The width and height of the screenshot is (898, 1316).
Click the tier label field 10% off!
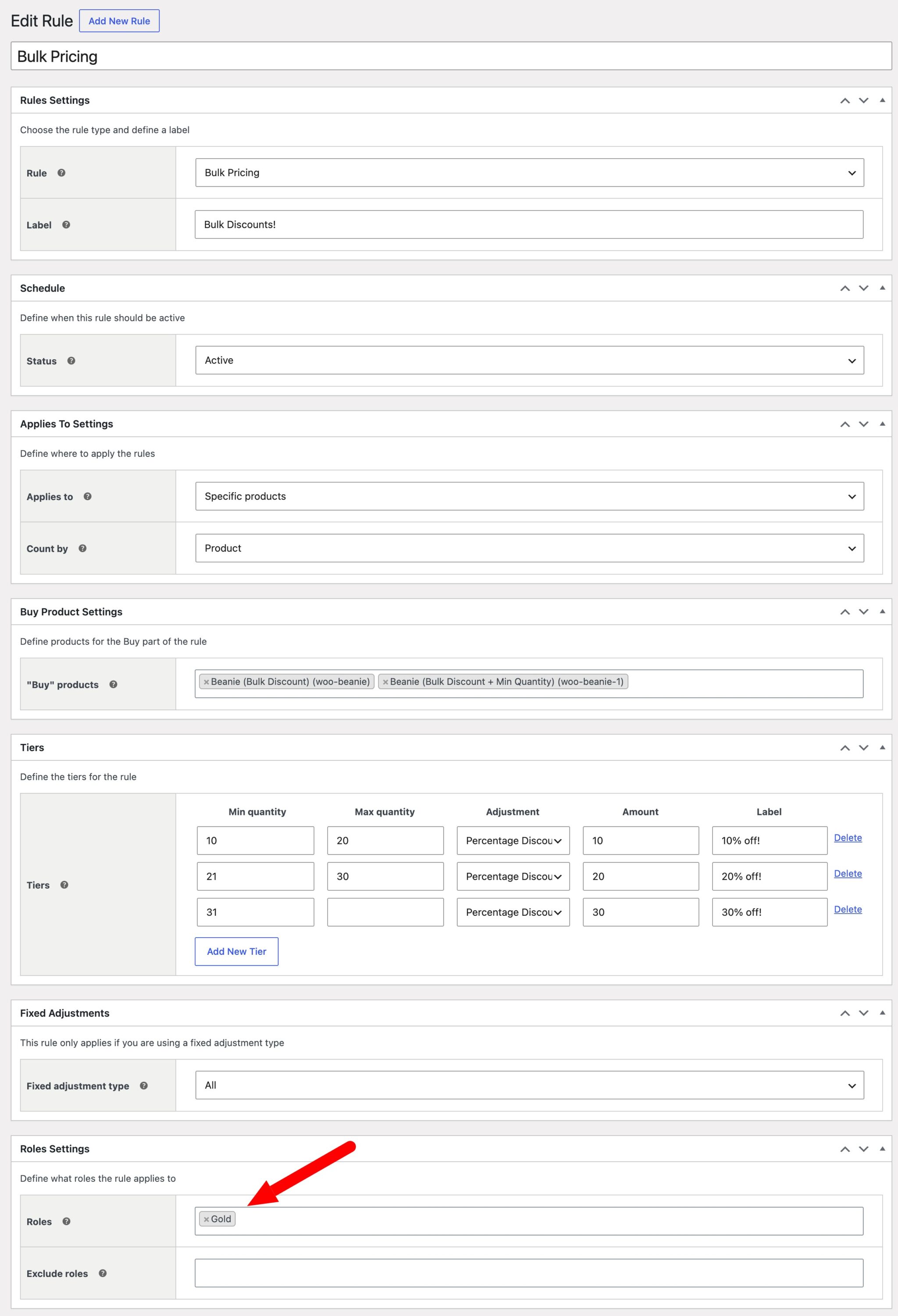click(770, 840)
